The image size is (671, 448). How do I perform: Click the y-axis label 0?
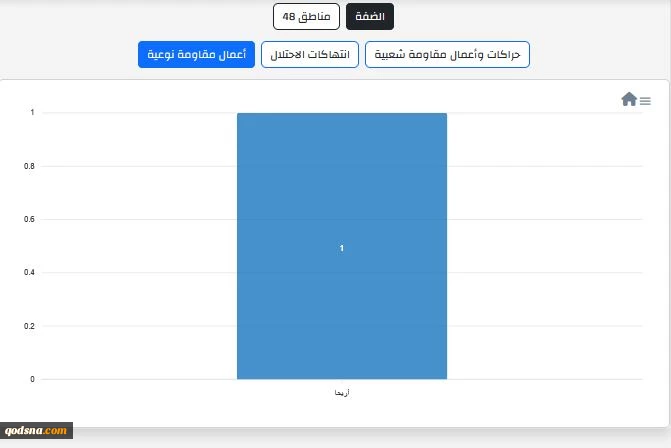(x=32, y=379)
